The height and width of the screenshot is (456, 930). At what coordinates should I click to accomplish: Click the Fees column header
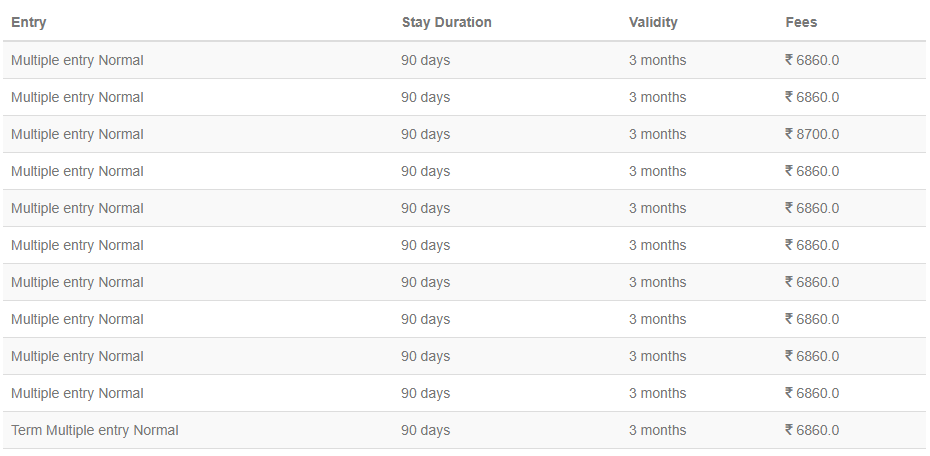(x=801, y=23)
